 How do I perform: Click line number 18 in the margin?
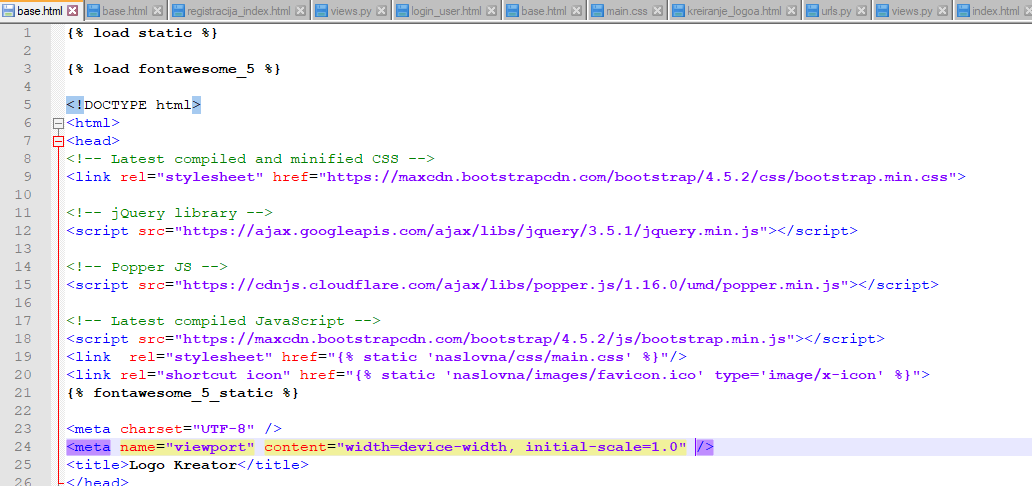click(22, 339)
